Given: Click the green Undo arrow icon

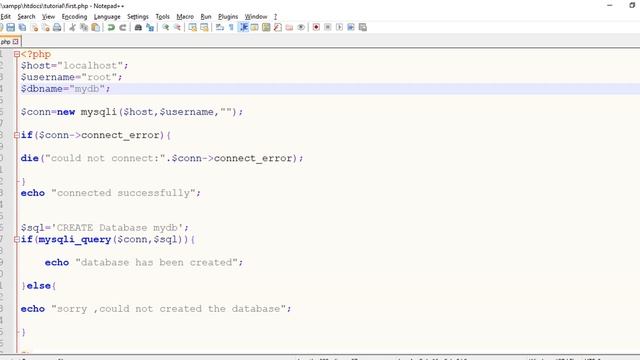Looking at the screenshot, I should click(x=111, y=27).
